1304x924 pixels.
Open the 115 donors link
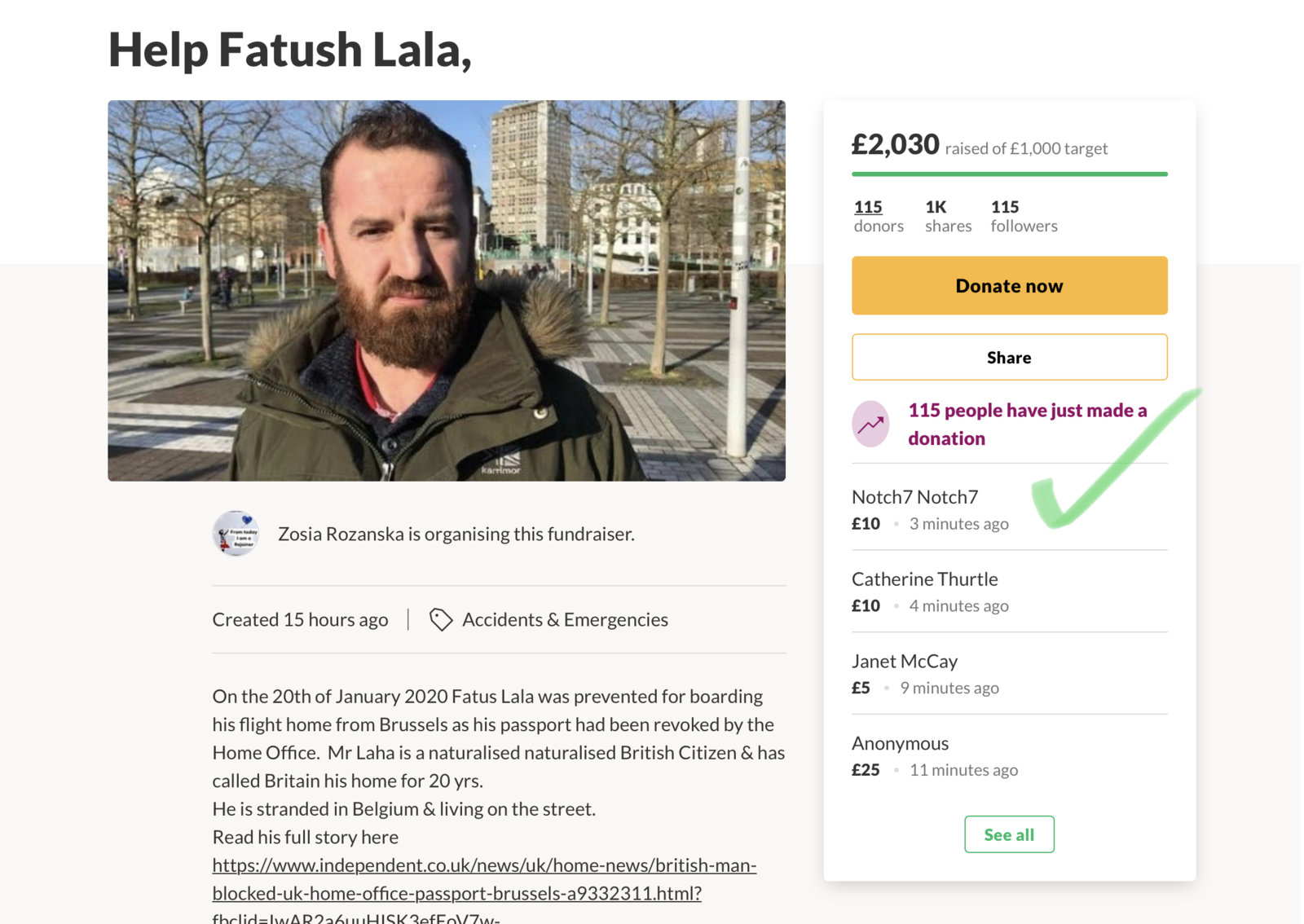coord(869,208)
